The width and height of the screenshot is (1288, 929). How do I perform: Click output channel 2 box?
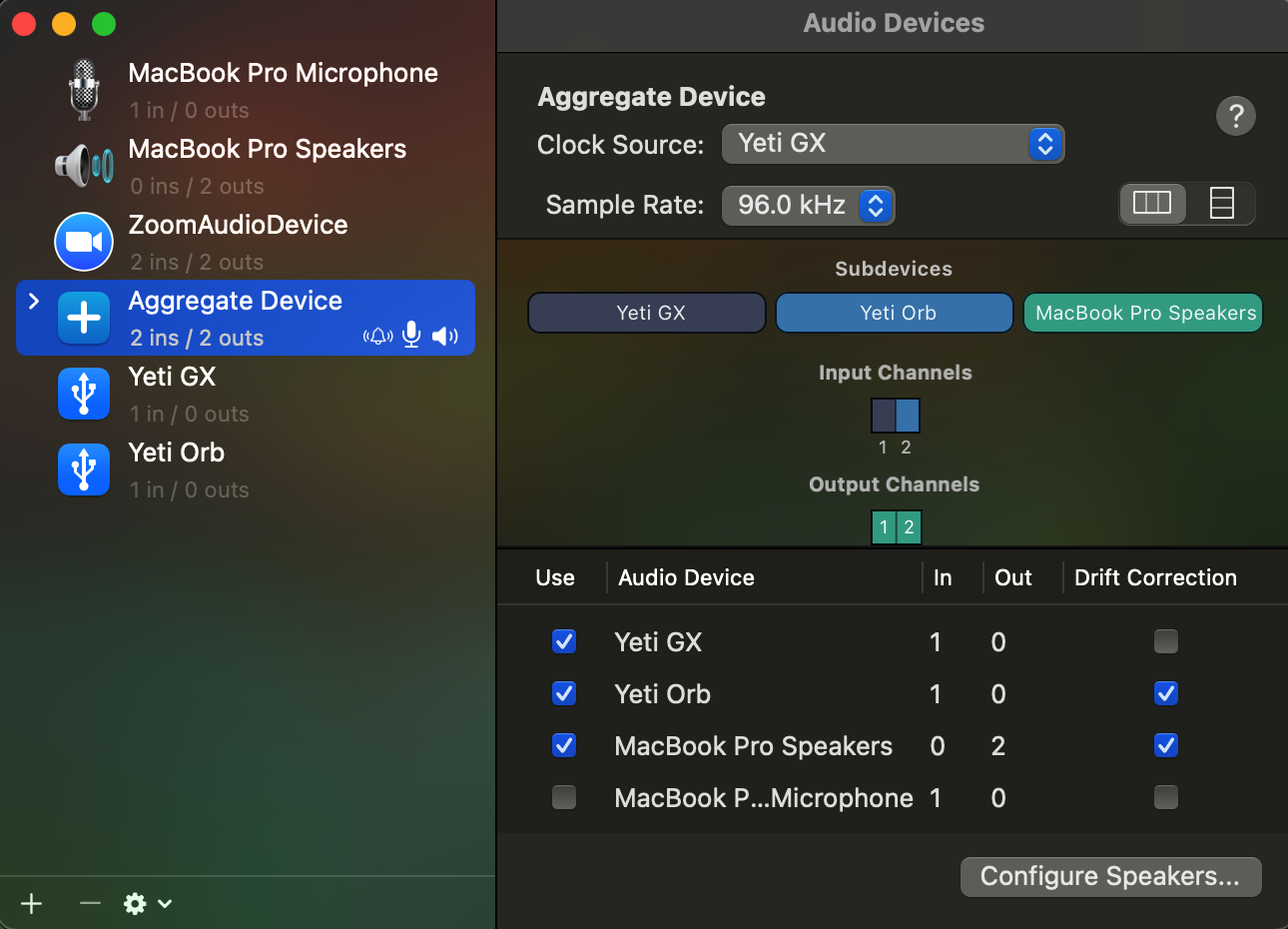tap(909, 527)
